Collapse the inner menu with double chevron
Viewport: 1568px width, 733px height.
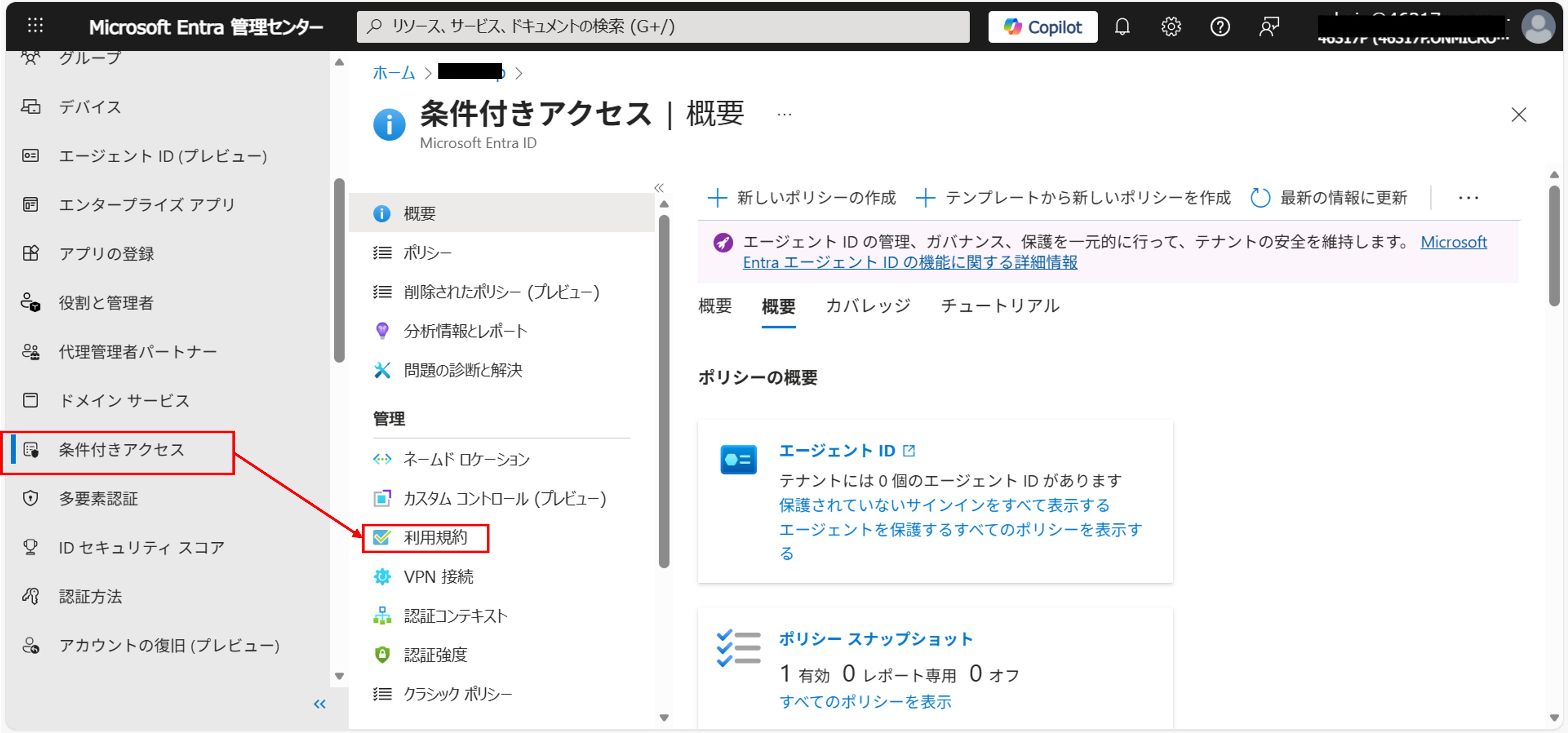coord(659,187)
